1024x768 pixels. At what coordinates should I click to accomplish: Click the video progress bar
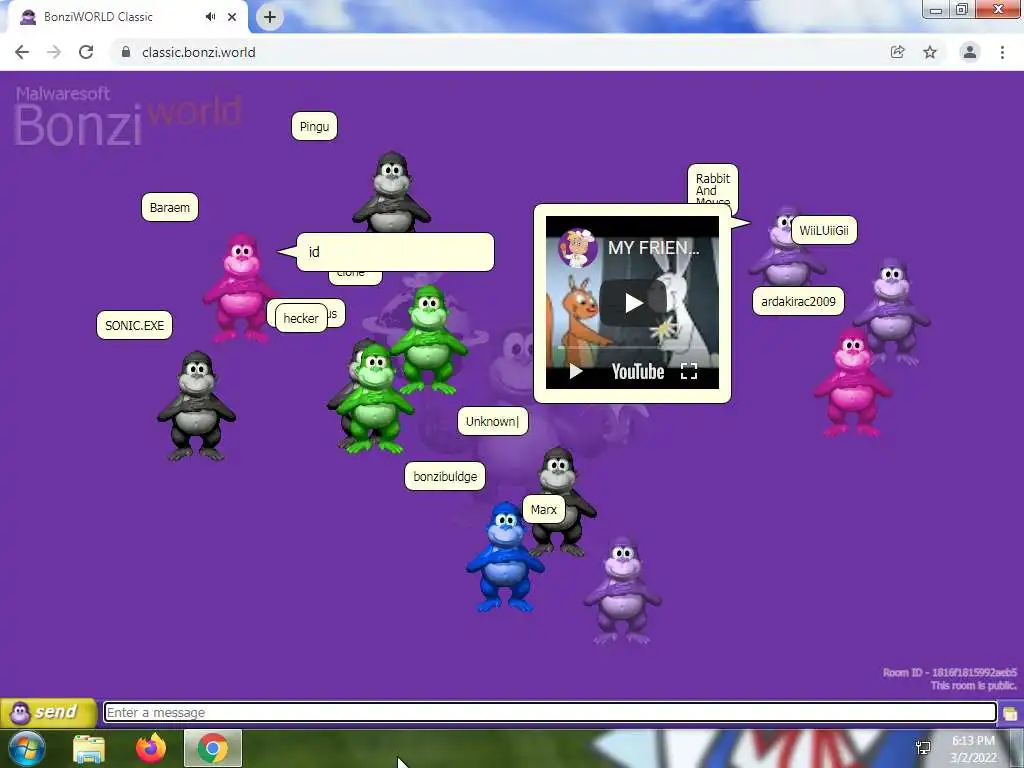click(x=632, y=348)
